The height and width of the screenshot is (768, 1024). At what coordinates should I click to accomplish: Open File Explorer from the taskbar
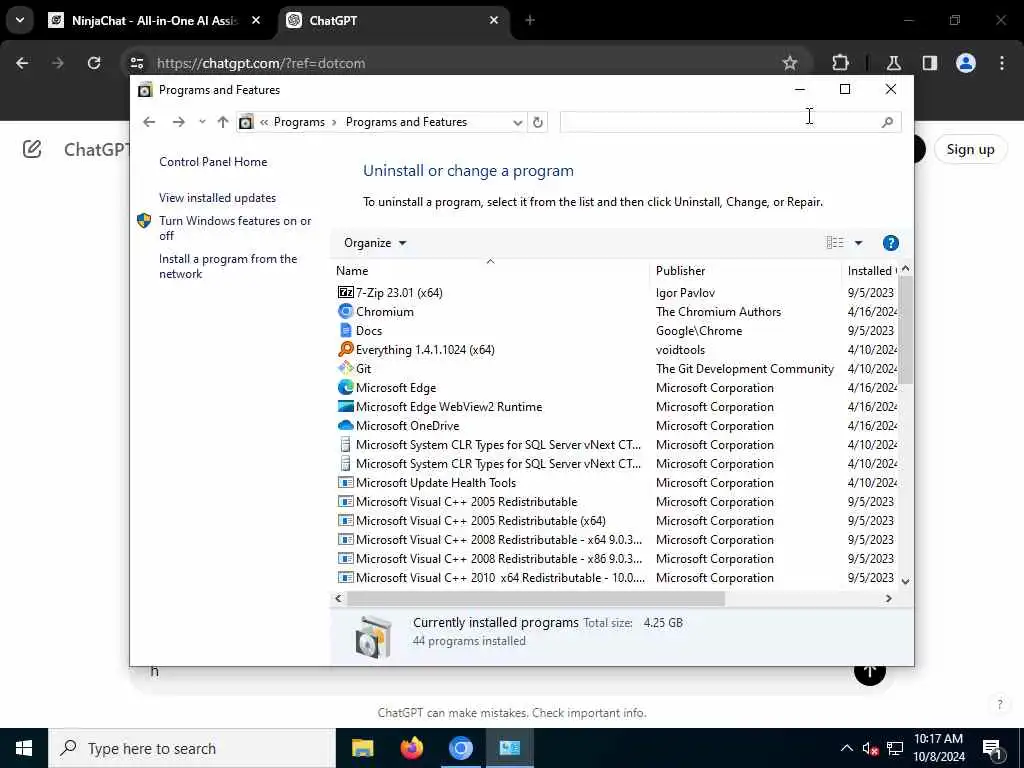(362, 748)
